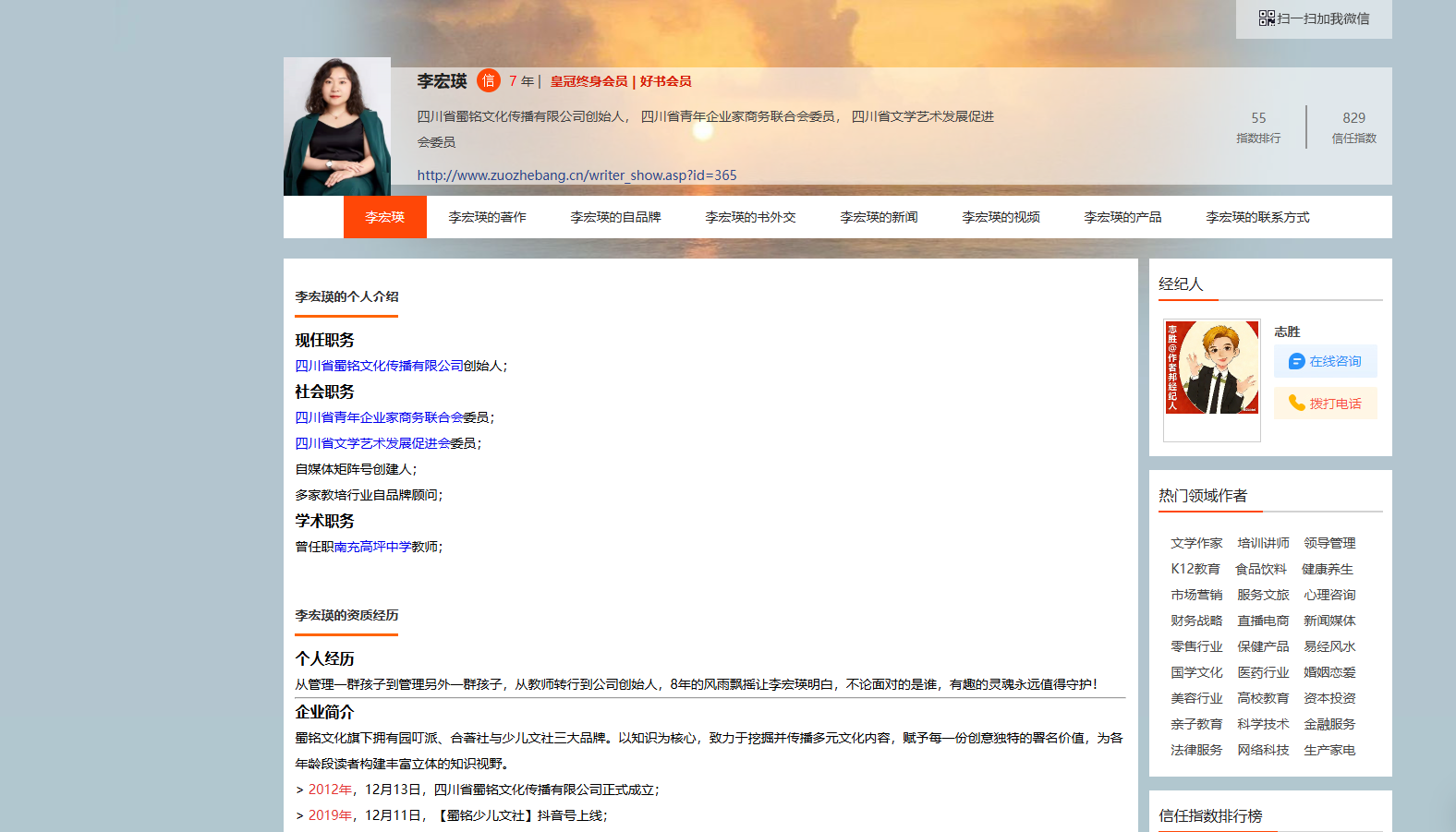
Task: Go to 李宏瑛的自品牌 tab
Action: [615, 217]
